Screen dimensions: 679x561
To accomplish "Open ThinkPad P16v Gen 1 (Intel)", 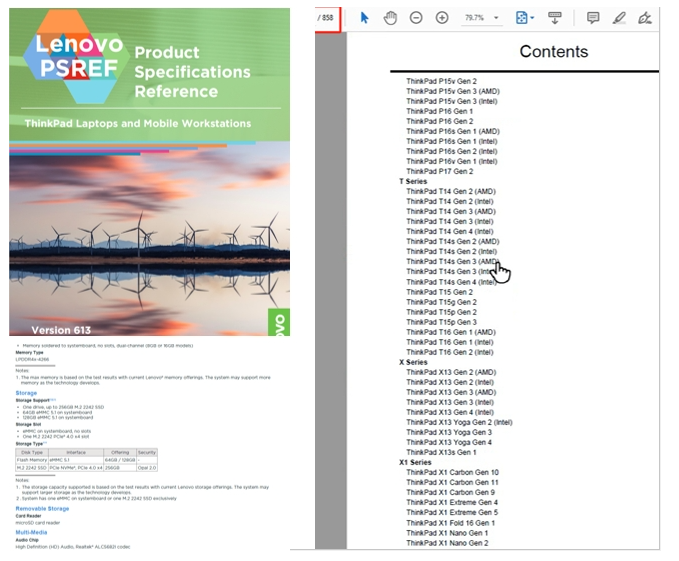I will 452,161.
